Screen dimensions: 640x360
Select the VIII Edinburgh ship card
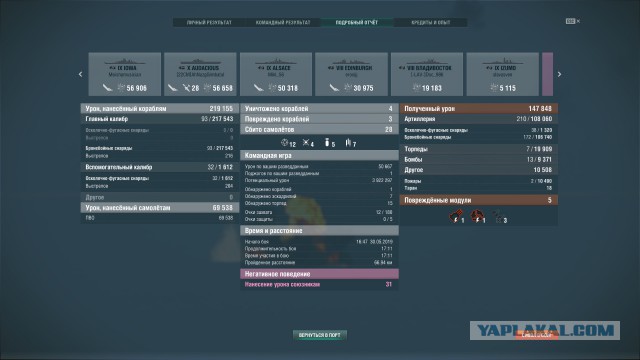click(x=351, y=74)
